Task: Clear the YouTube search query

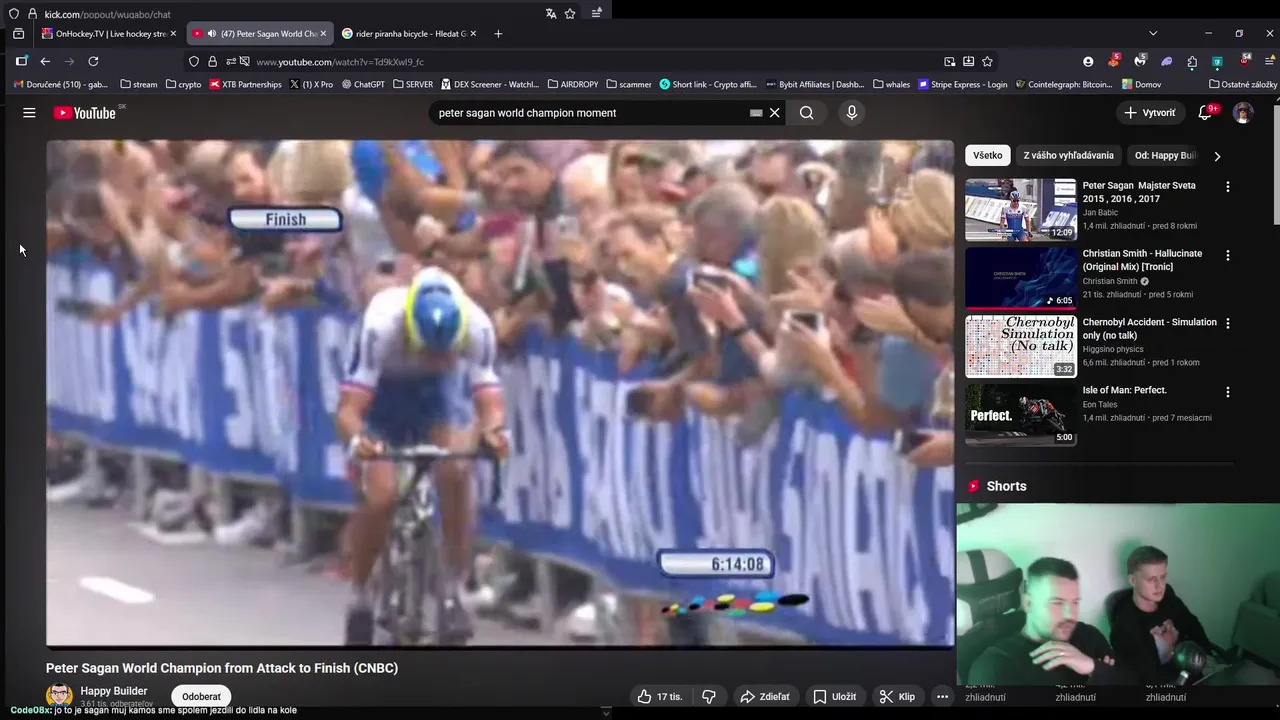Action: (x=774, y=113)
